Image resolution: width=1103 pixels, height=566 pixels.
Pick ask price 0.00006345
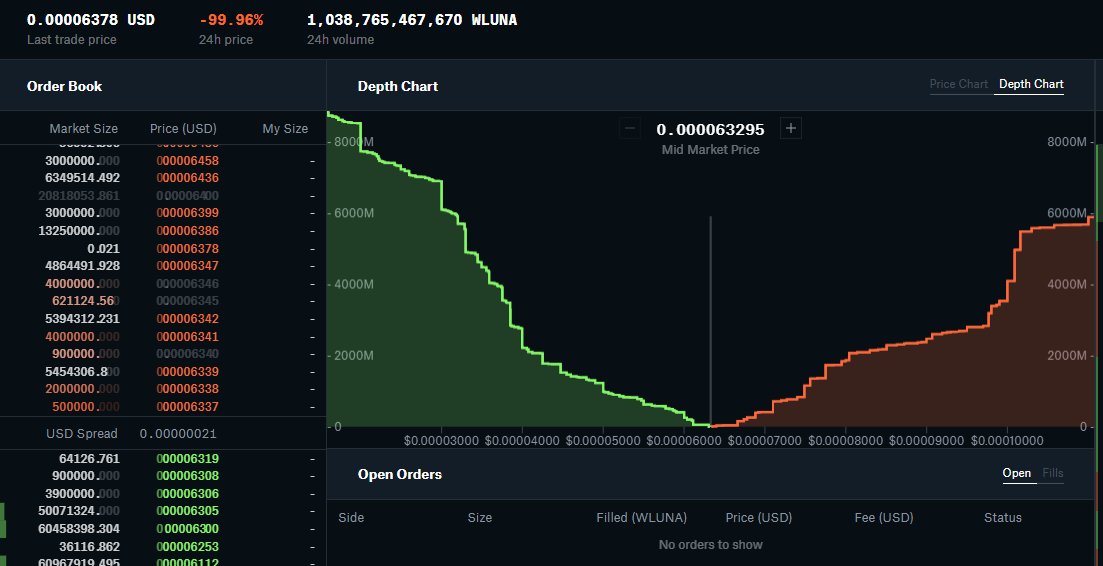(x=187, y=301)
